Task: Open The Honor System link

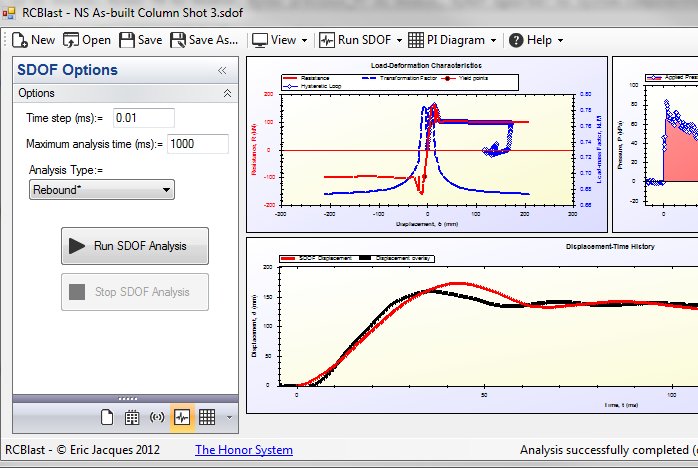Action: coord(244,450)
